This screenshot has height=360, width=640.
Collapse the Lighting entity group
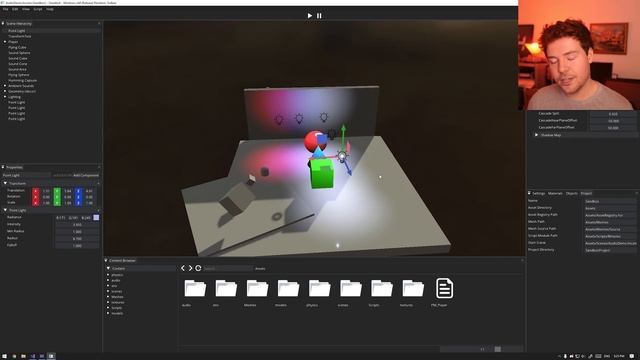(x=5, y=97)
